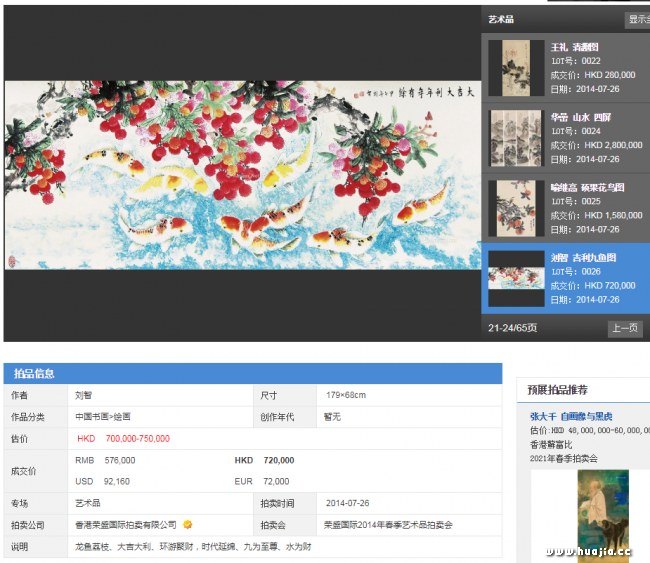Click the category text 中国书画>绘画
This screenshot has height=563, width=650.
103,417
